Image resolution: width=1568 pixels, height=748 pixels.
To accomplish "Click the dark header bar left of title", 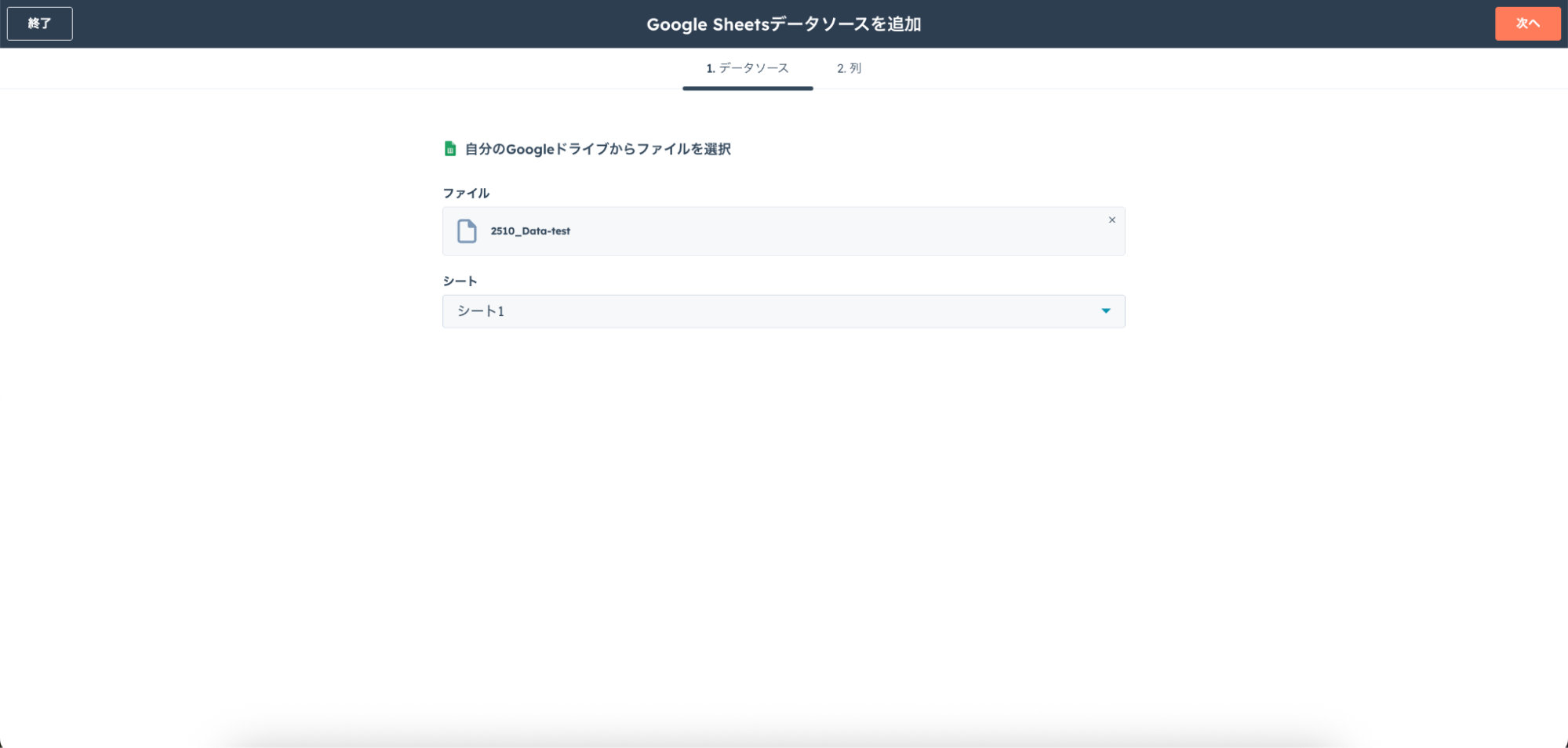I will click(x=353, y=24).
